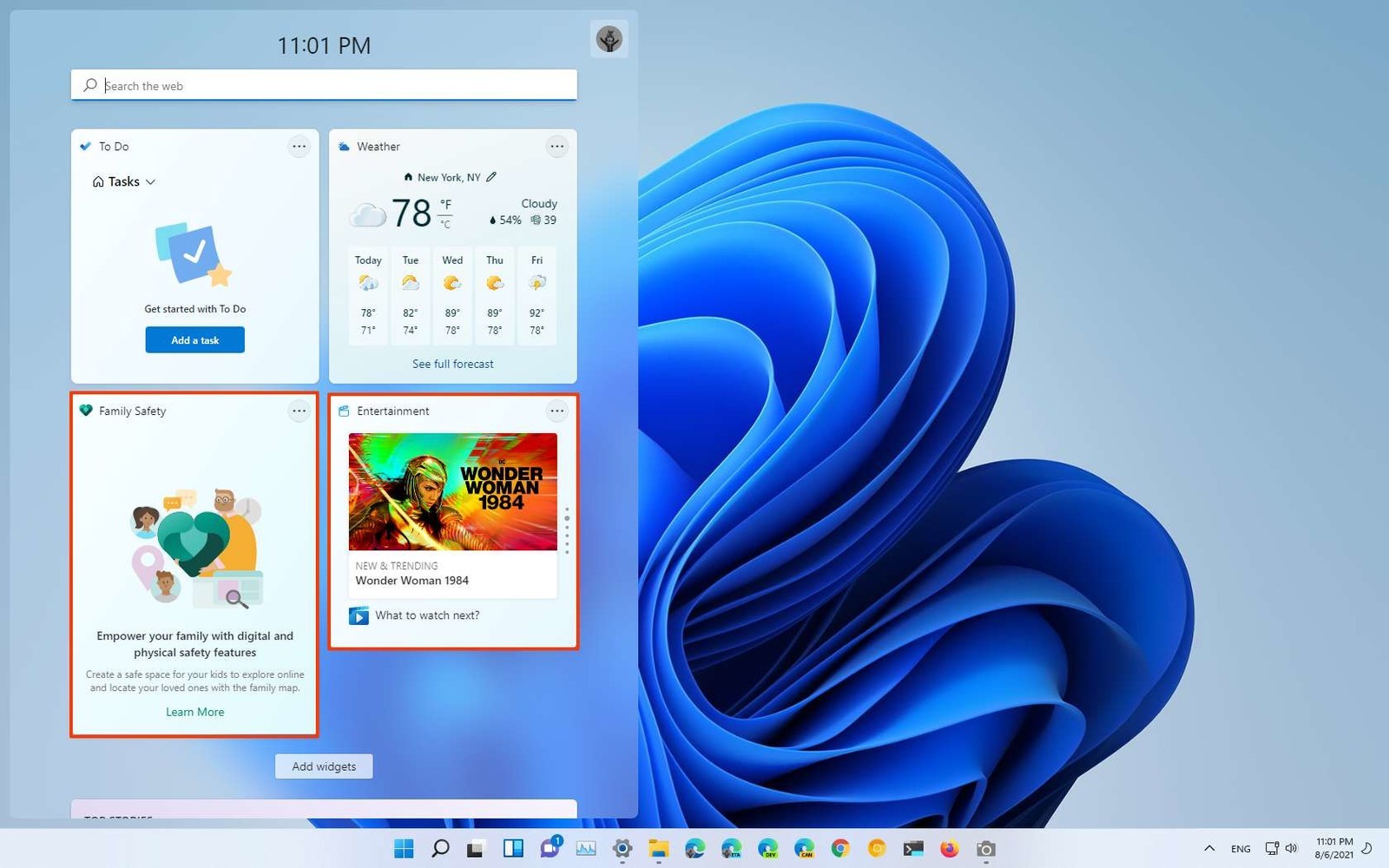Open the Wonder Woman 1984 movie thumbnail
The width and height of the screenshot is (1389, 868).
coord(453,491)
